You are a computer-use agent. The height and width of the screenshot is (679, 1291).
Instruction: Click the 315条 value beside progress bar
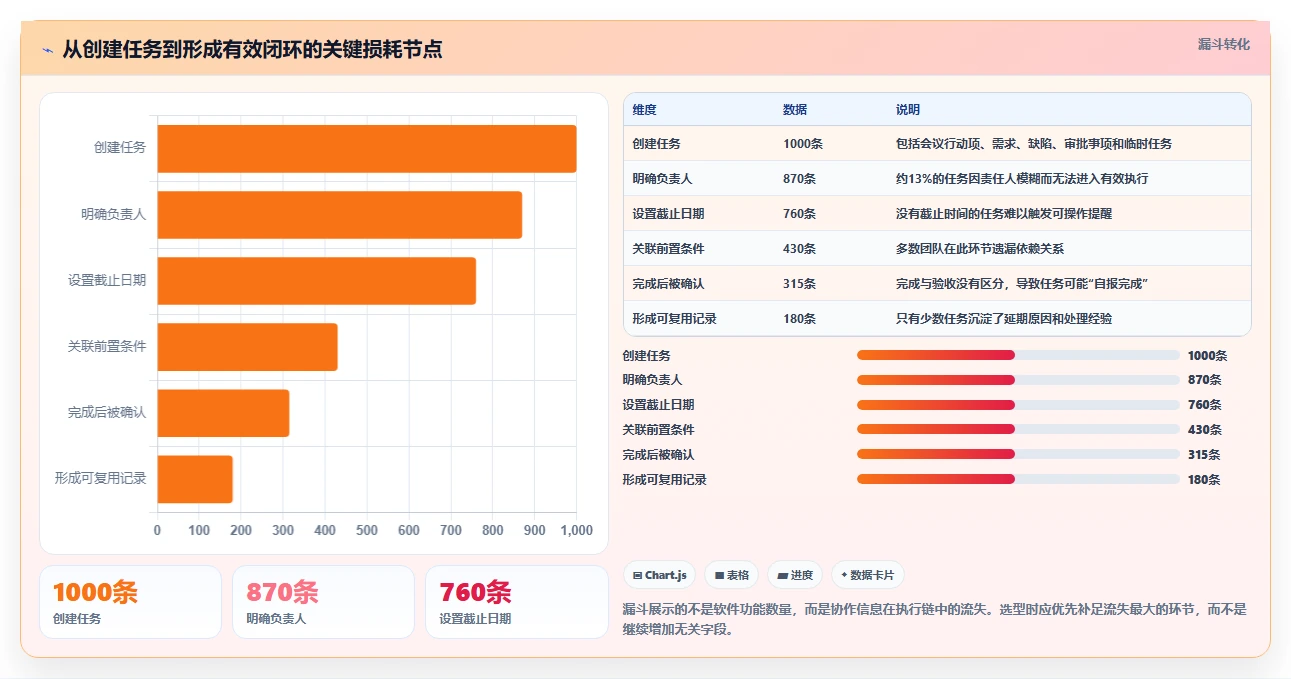click(x=1205, y=455)
